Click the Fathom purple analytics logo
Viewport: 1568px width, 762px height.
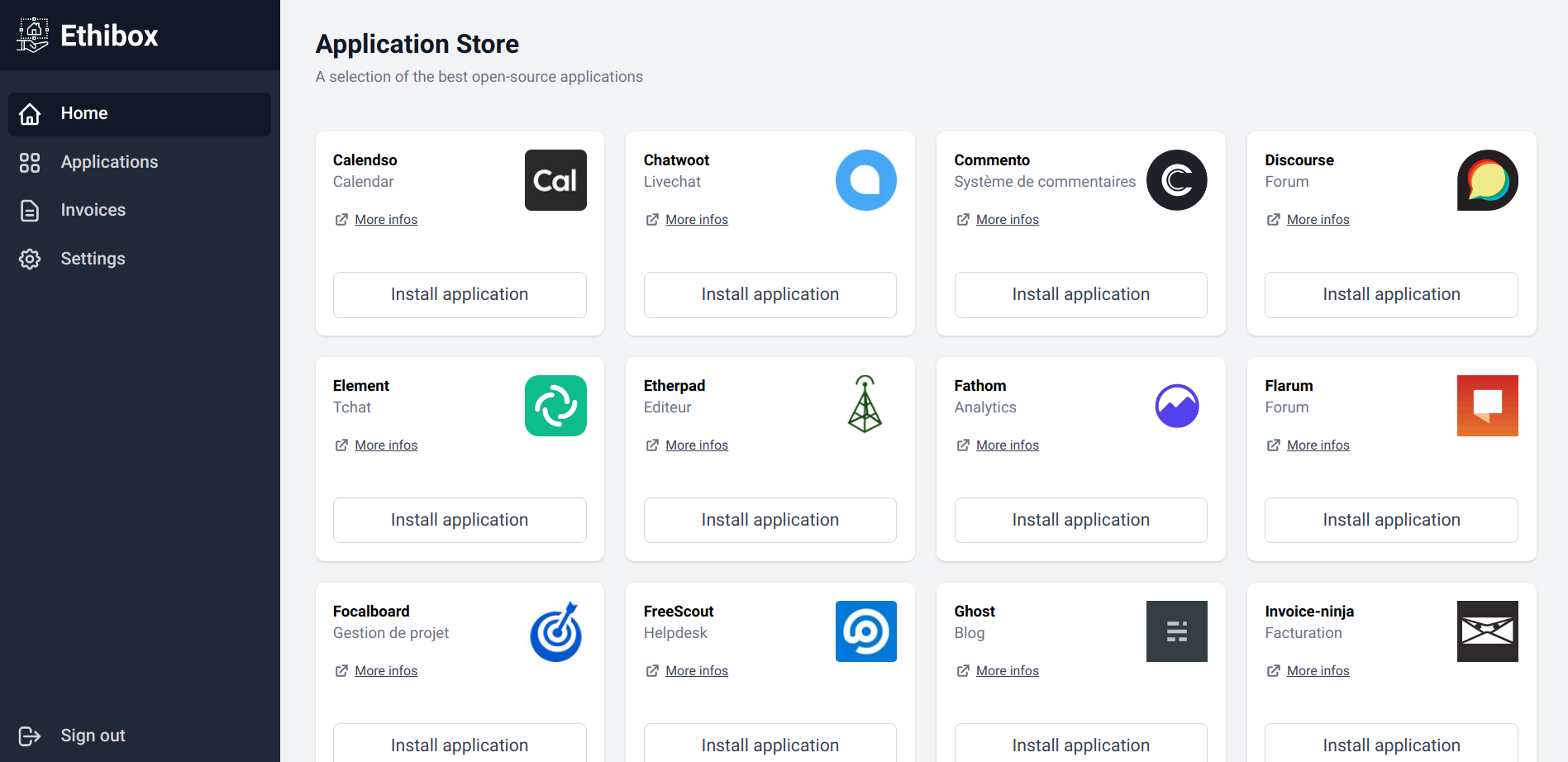coord(1177,406)
